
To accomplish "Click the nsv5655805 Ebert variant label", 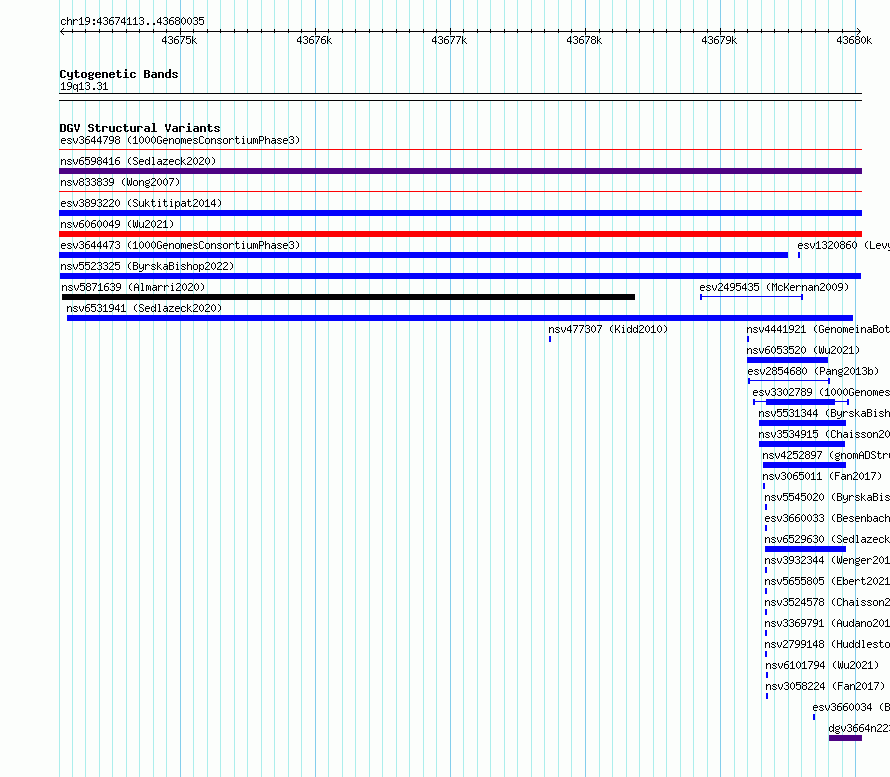I will point(827,581).
